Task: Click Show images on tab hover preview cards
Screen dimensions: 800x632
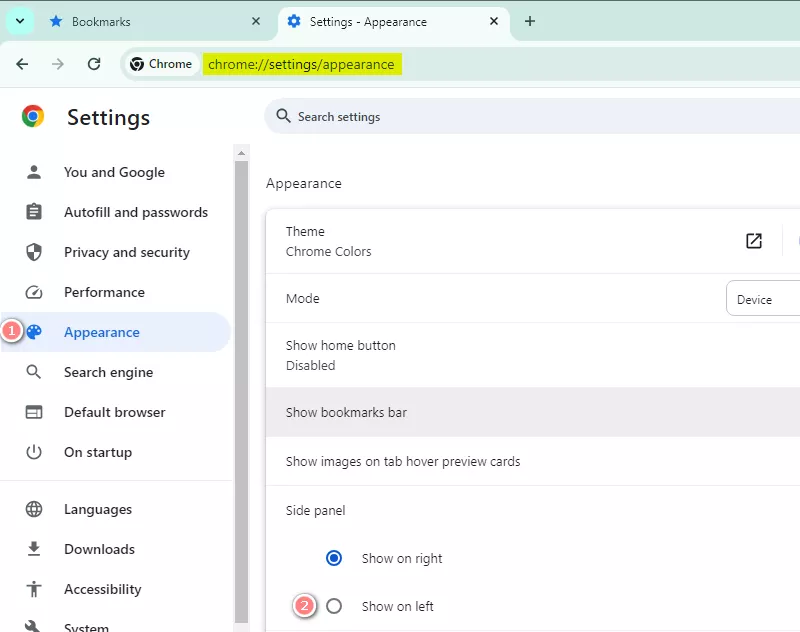Action: [533, 462]
